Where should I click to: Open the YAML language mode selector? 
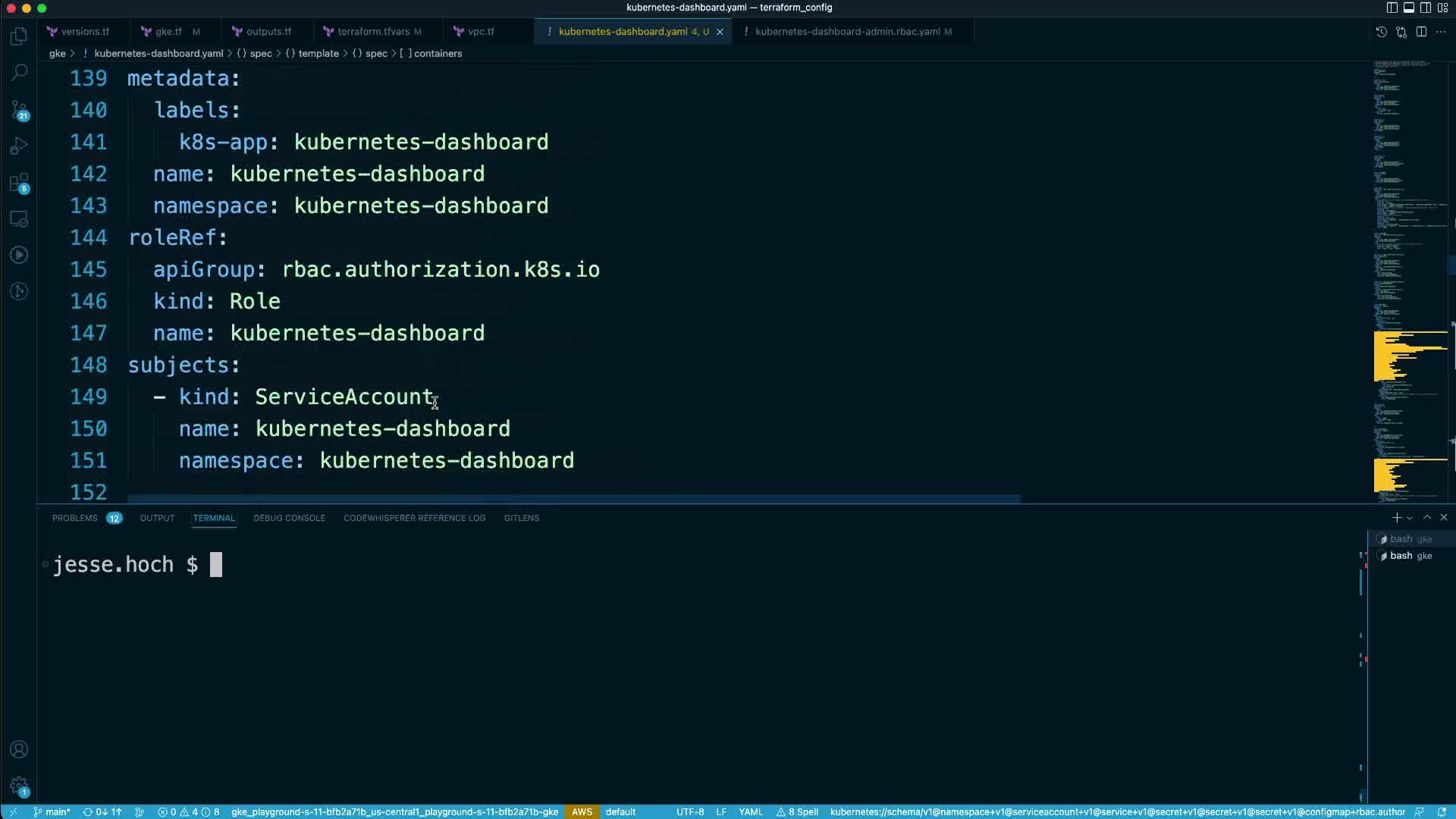point(750,811)
